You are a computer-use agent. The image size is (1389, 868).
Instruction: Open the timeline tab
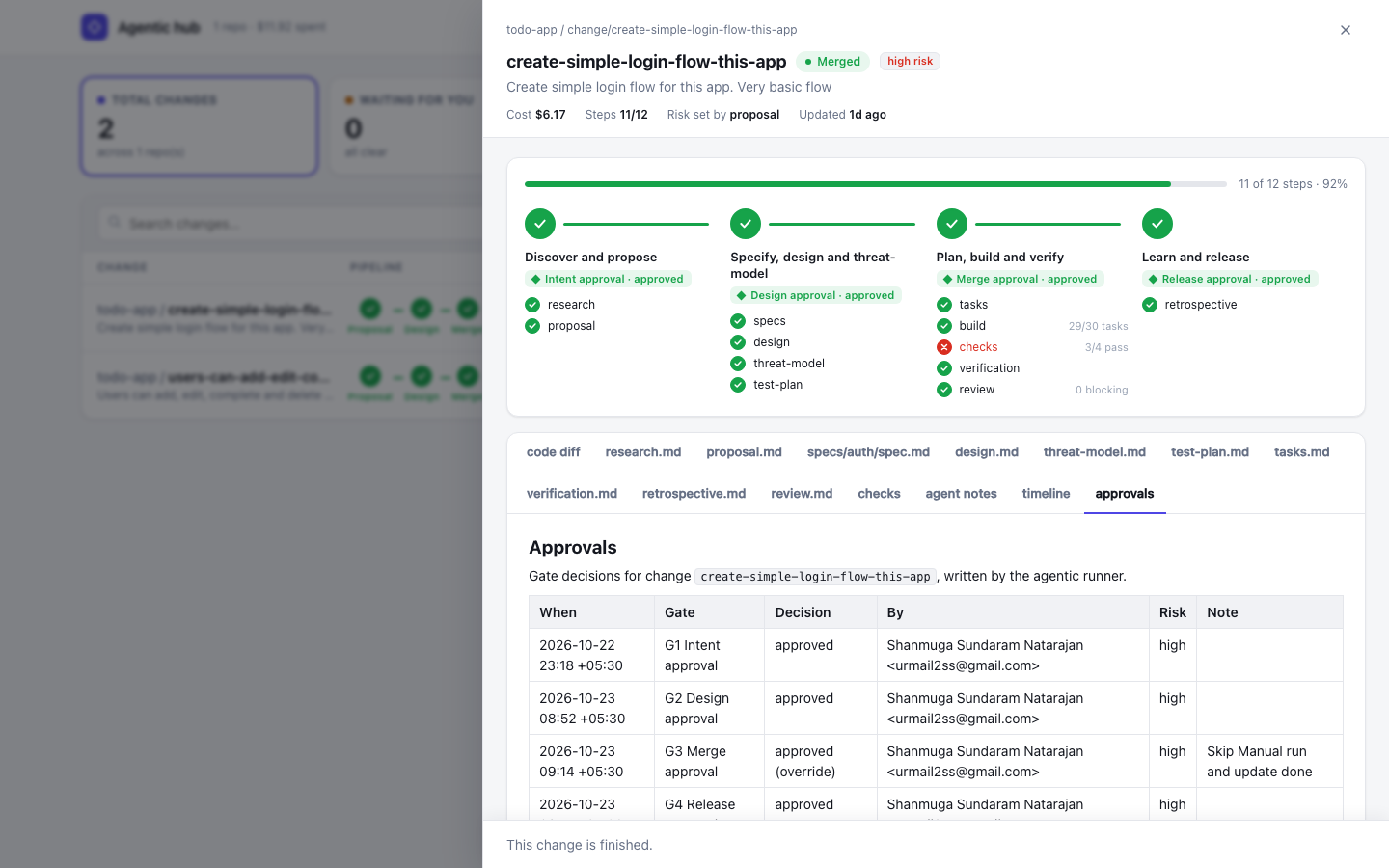pyautogui.click(x=1046, y=493)
